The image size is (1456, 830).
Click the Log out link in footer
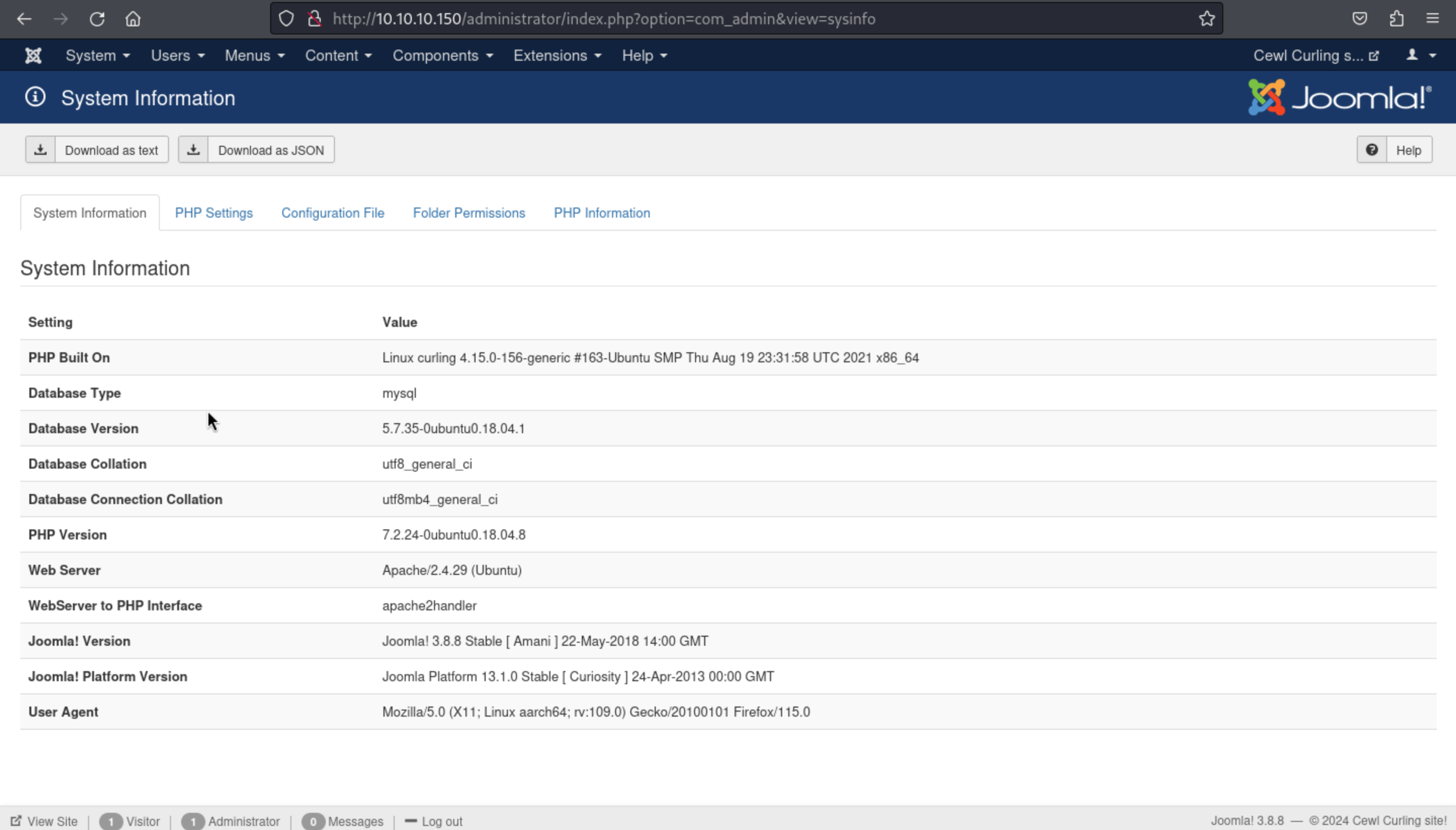pos(434,821)
